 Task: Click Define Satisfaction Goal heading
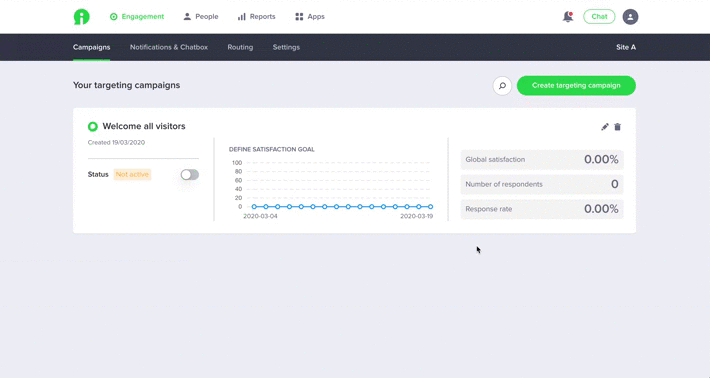[272, 149]
